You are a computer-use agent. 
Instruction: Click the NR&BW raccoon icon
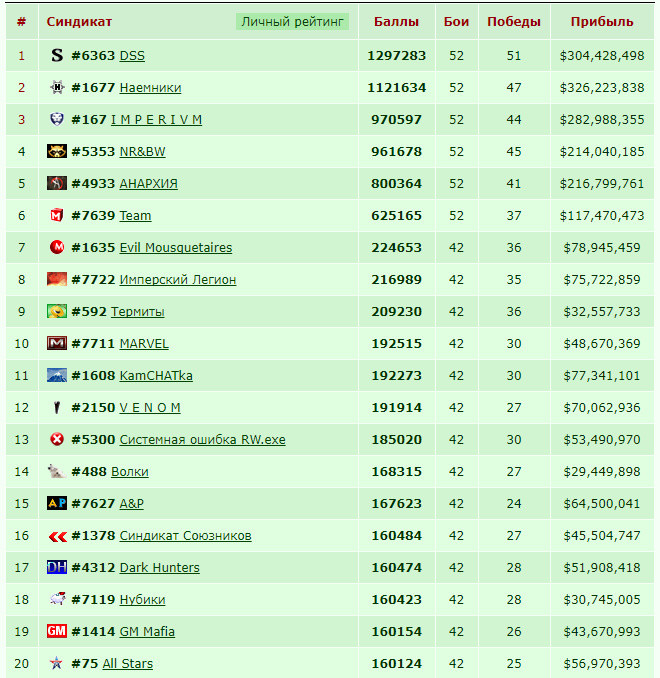click(57, 151)
